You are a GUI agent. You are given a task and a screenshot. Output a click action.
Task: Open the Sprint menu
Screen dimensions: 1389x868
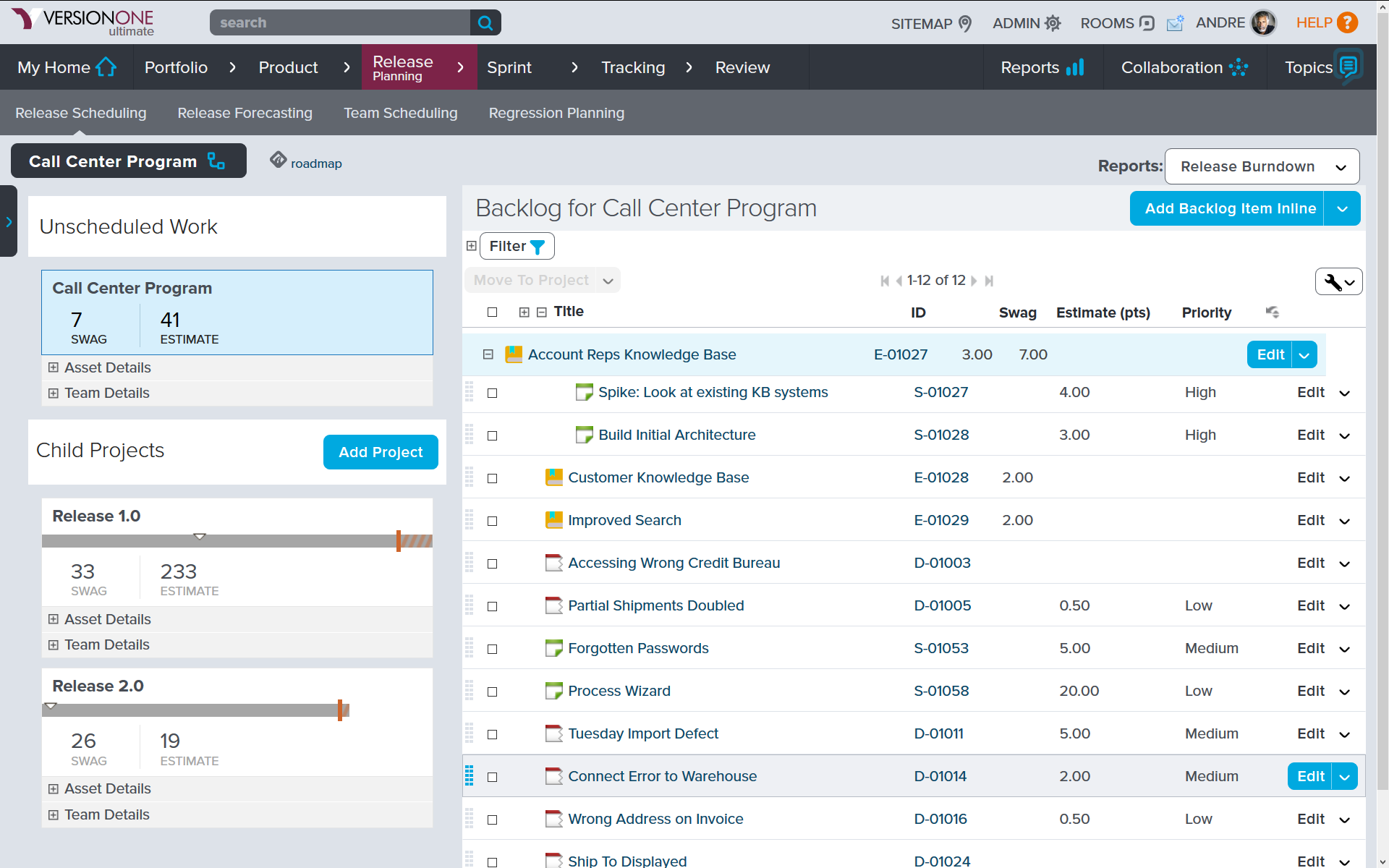coord(509,68)
